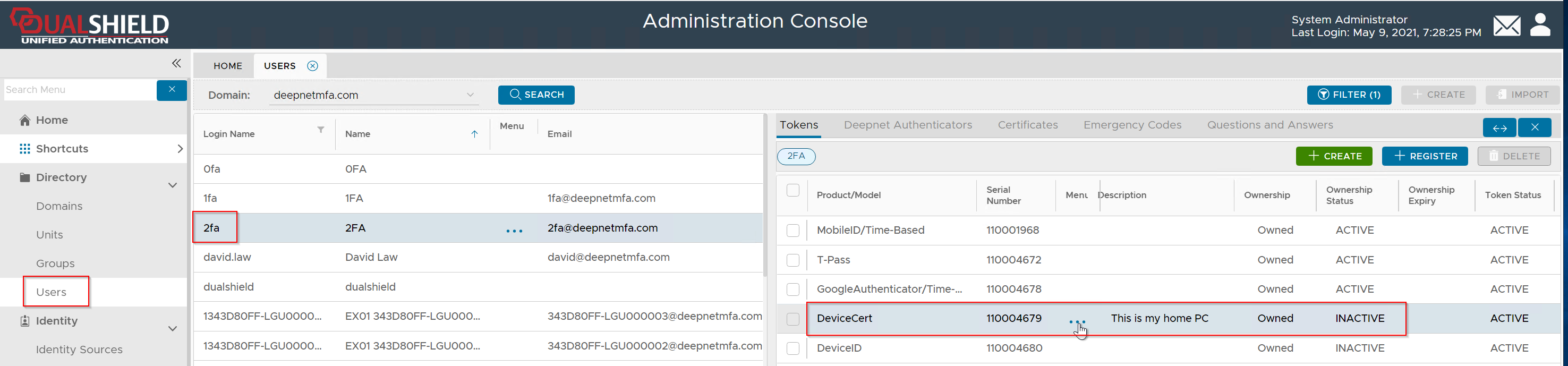Expand the token panel with arrows icon
The height and width of the screenshot is (366, 1568).
(x=1499, y=127)
